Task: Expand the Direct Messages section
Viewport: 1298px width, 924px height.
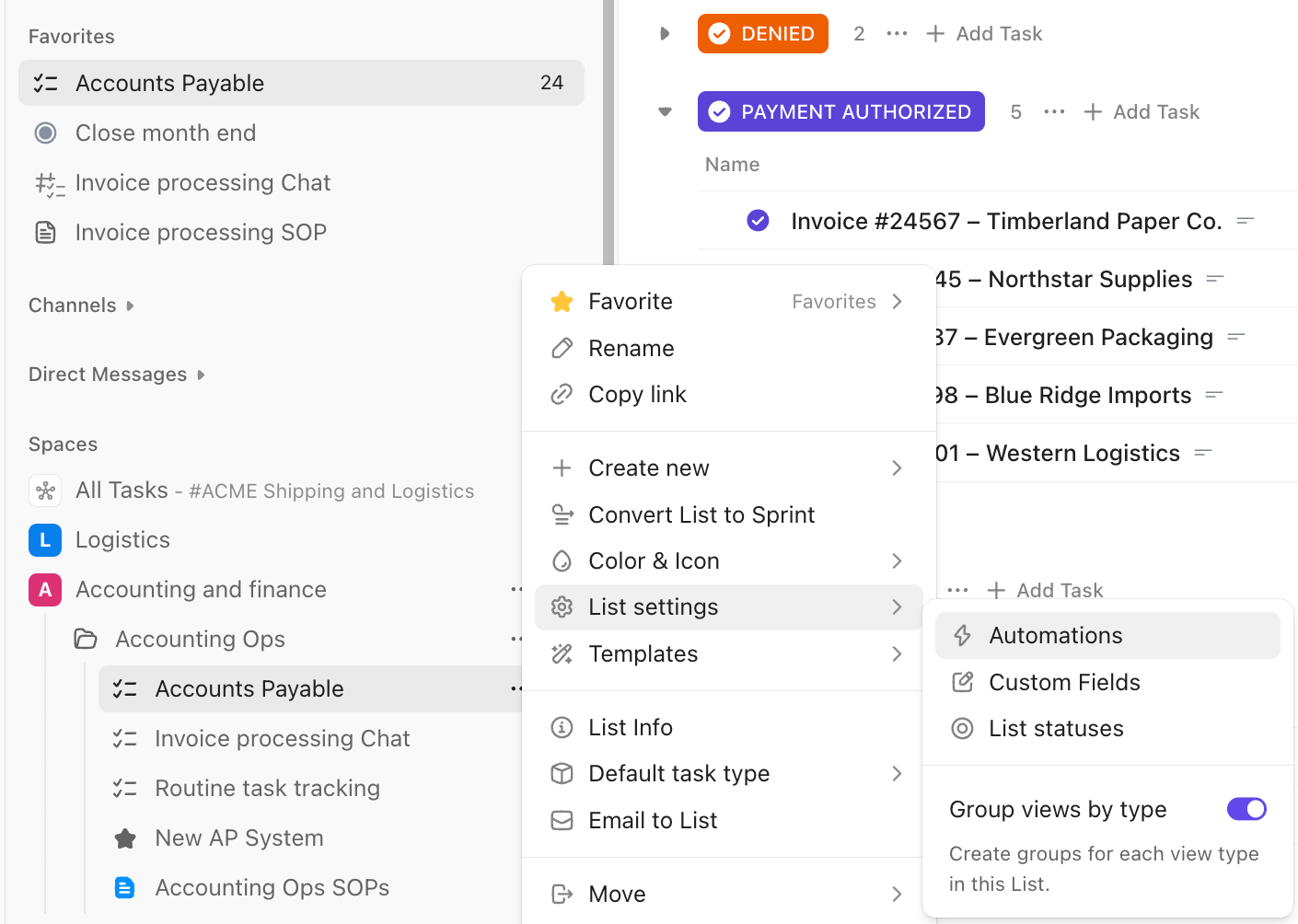Action: 199,375
